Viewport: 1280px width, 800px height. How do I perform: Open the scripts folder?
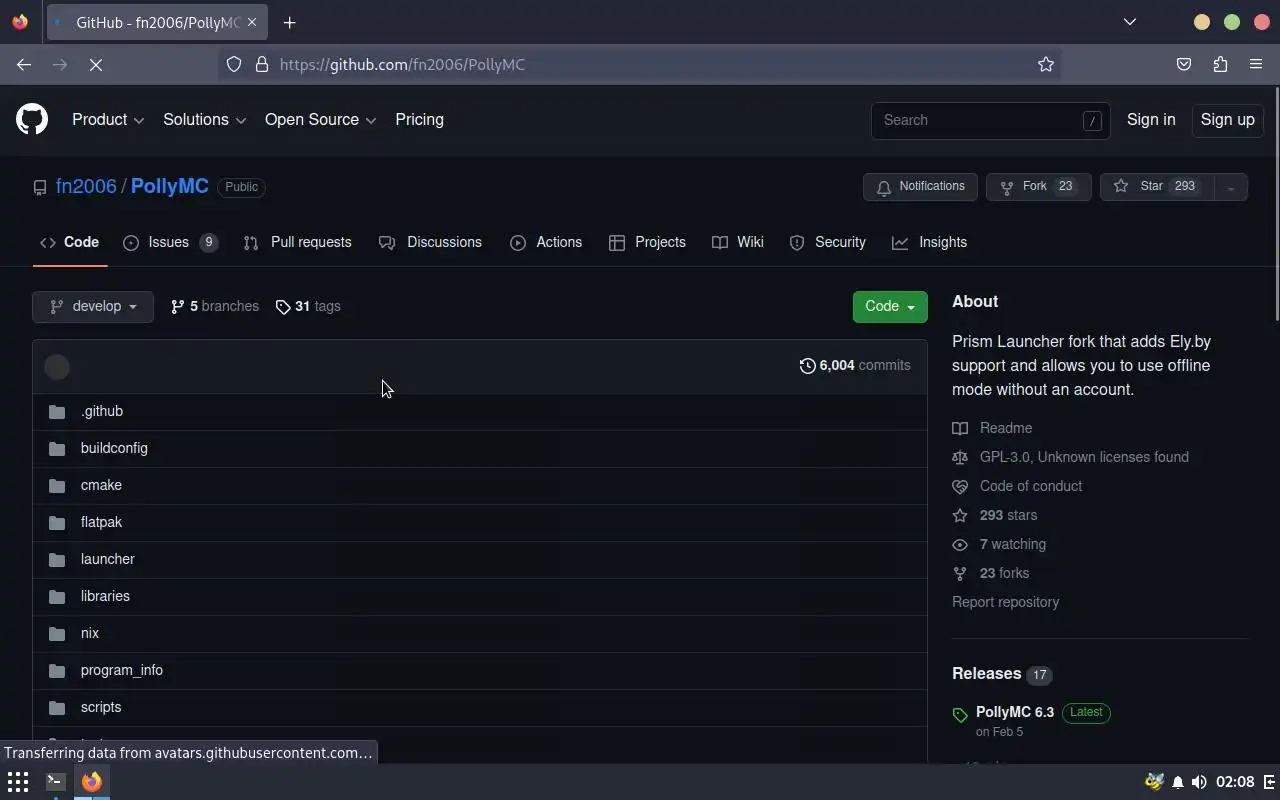(101, 707)
